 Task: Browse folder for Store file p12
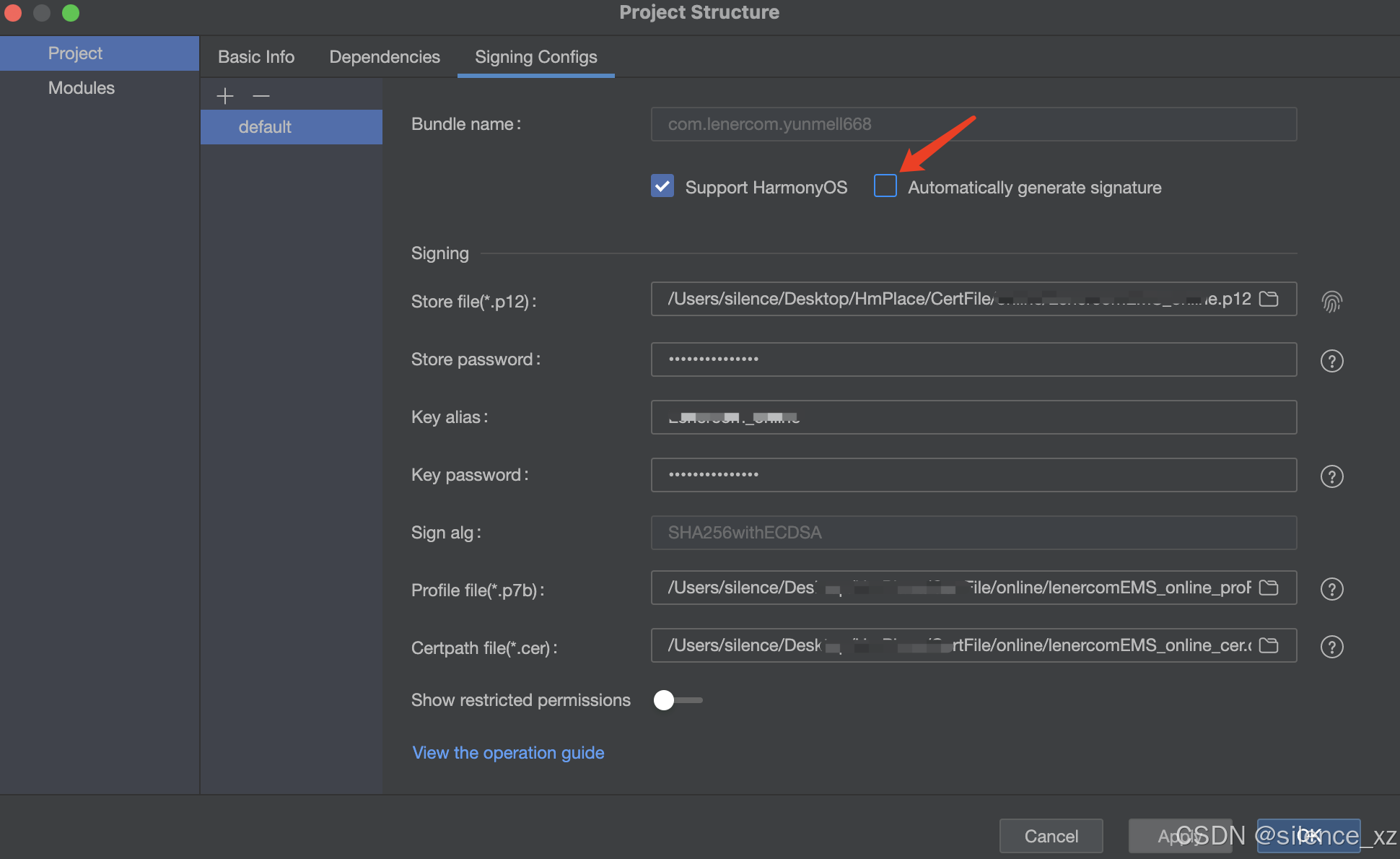(1268, 299)
